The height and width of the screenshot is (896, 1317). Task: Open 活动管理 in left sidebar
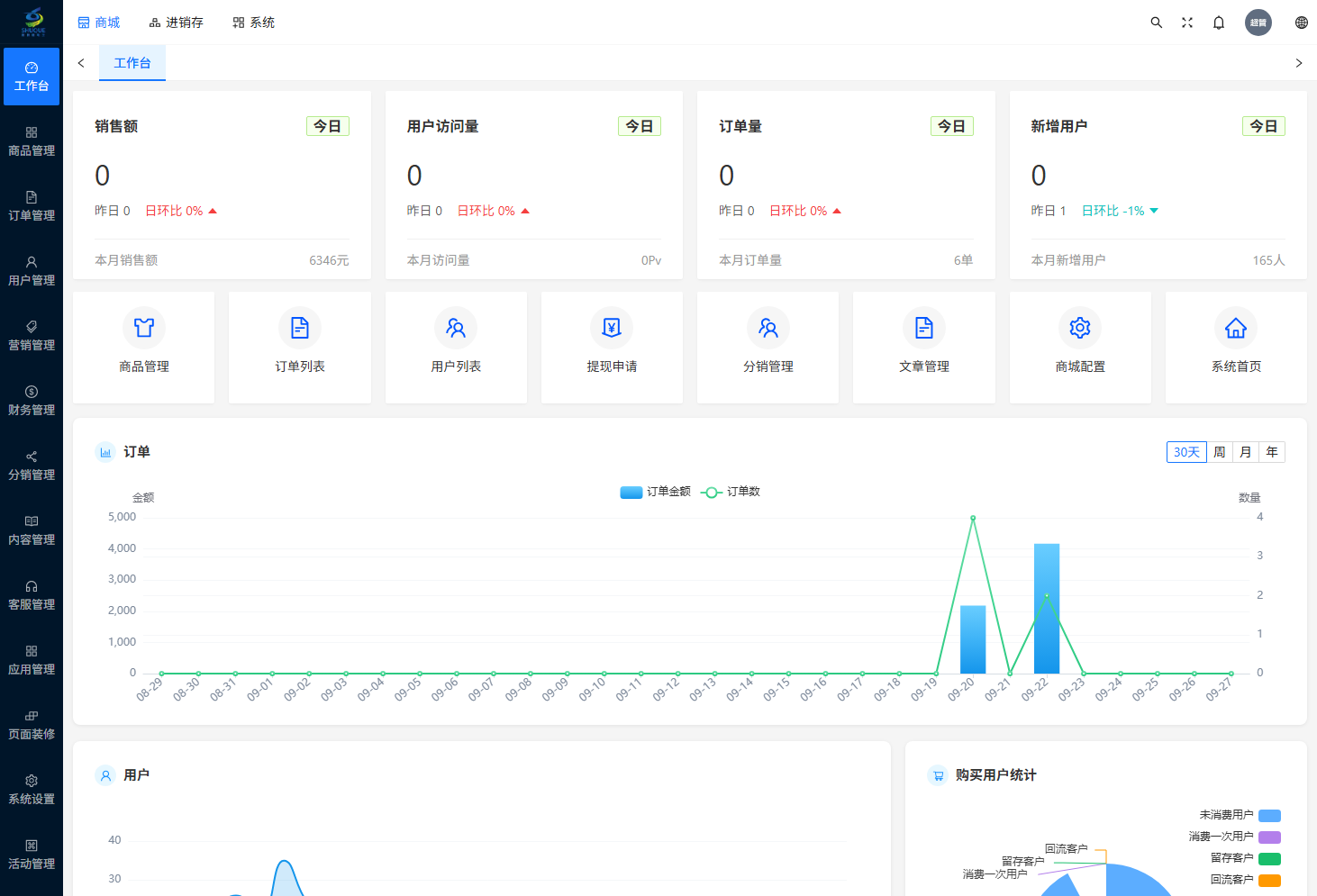point(32,855)
